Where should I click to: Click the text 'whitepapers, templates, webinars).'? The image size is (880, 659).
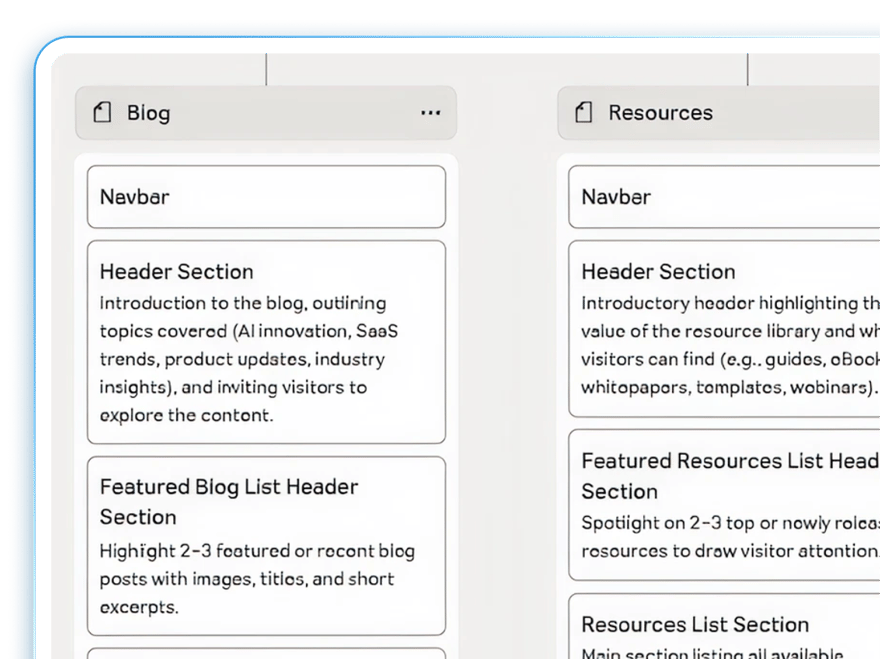point(729,387)
